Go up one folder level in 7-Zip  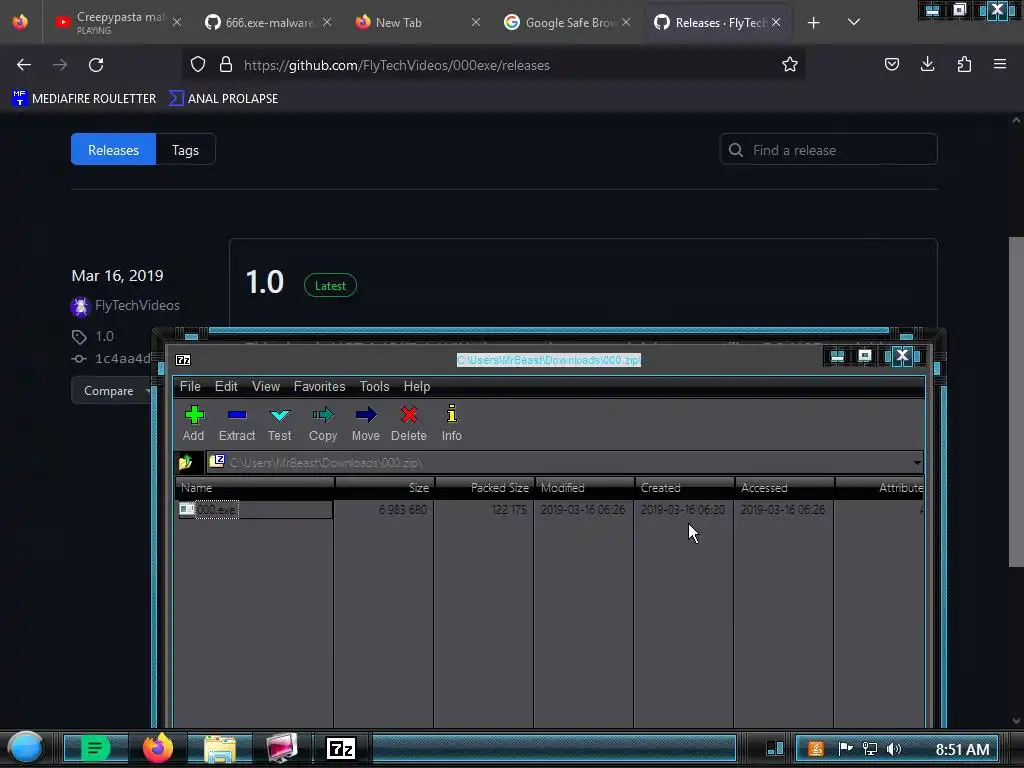185,462
